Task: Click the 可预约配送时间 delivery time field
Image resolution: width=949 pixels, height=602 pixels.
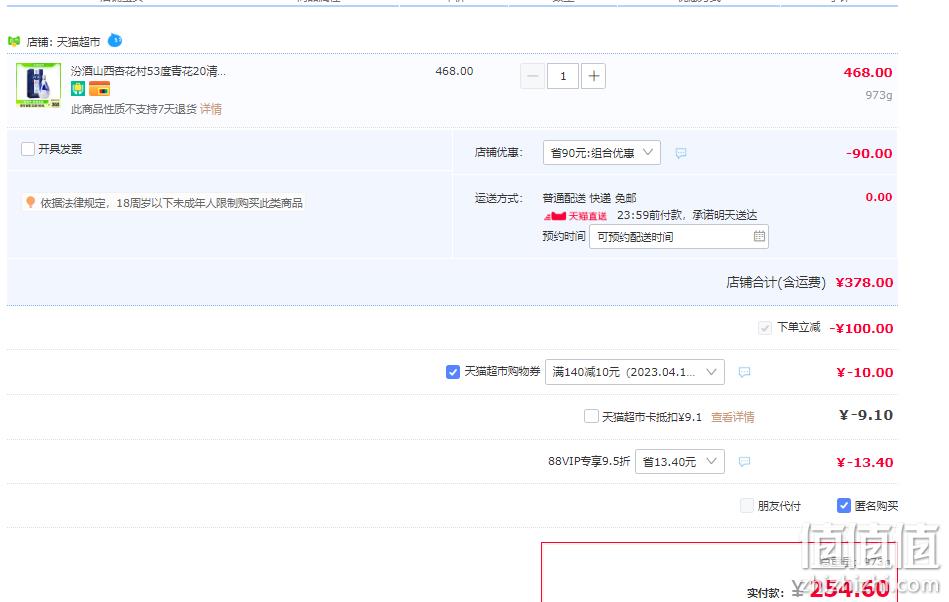Action: (x=678, y=237)
